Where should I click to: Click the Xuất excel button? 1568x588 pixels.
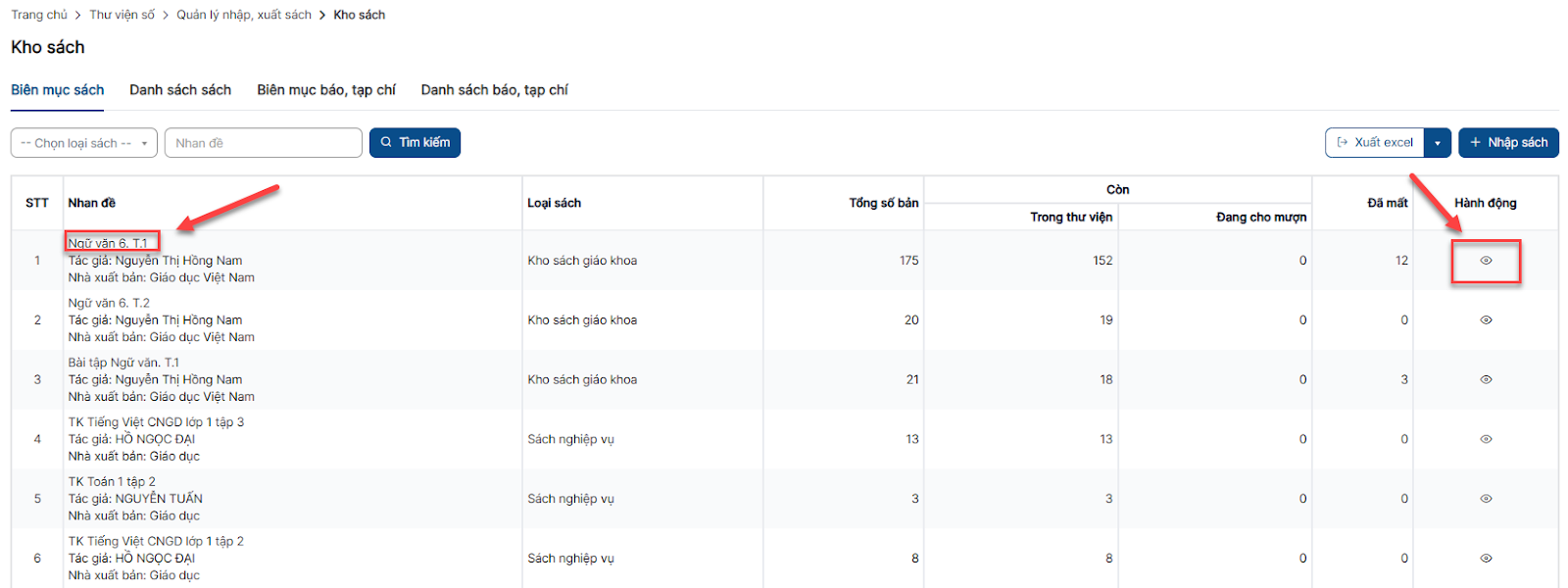click(1375, 143)
